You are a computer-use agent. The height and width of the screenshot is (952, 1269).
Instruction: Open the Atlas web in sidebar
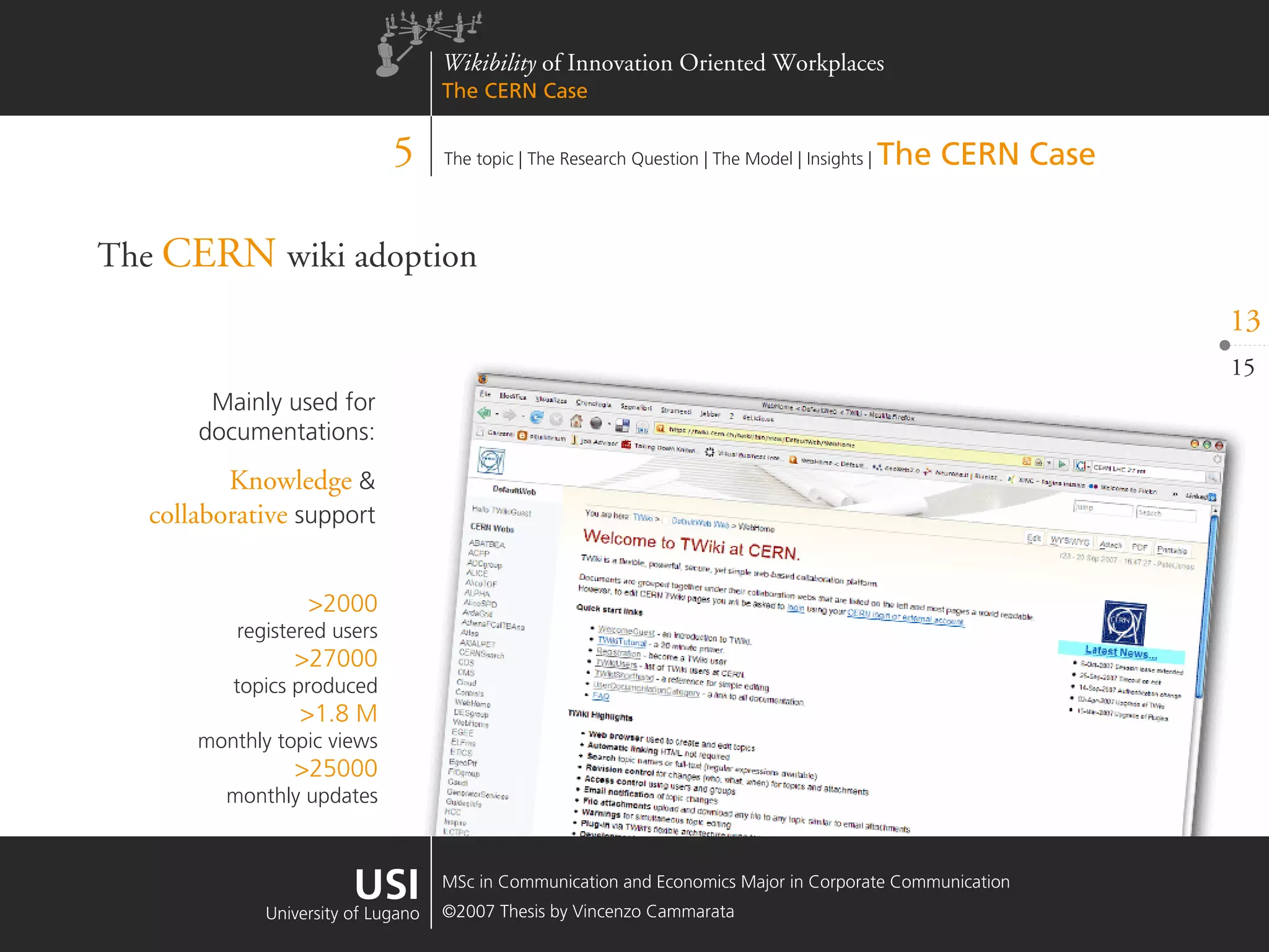point(470,633)
